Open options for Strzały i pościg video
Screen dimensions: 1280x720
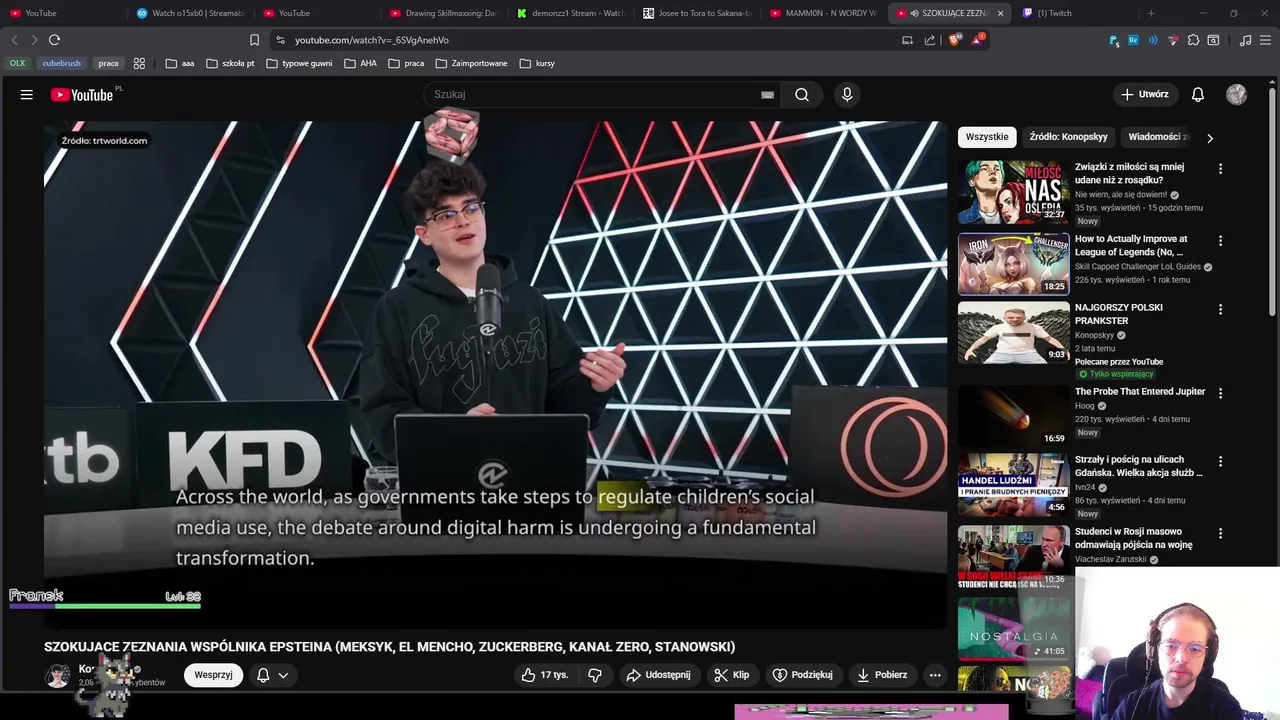(x=1220, y=461)
